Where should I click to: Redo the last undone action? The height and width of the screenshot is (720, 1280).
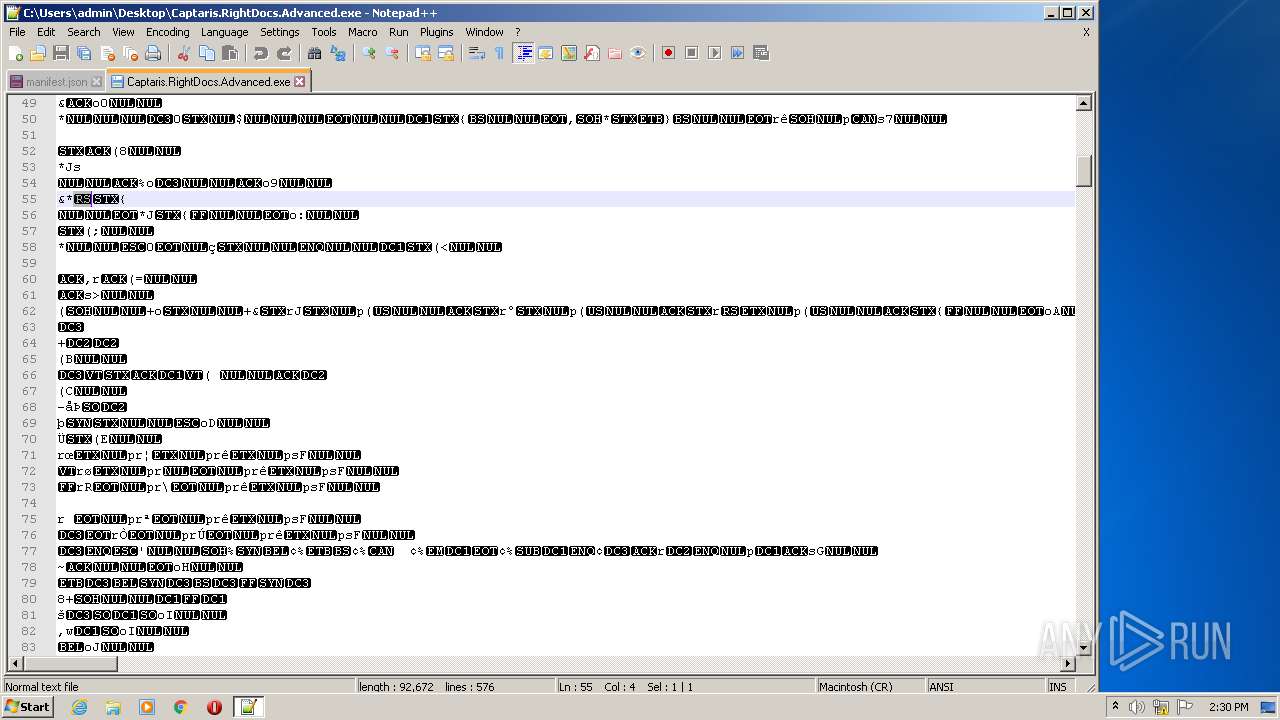click(283, 53)
